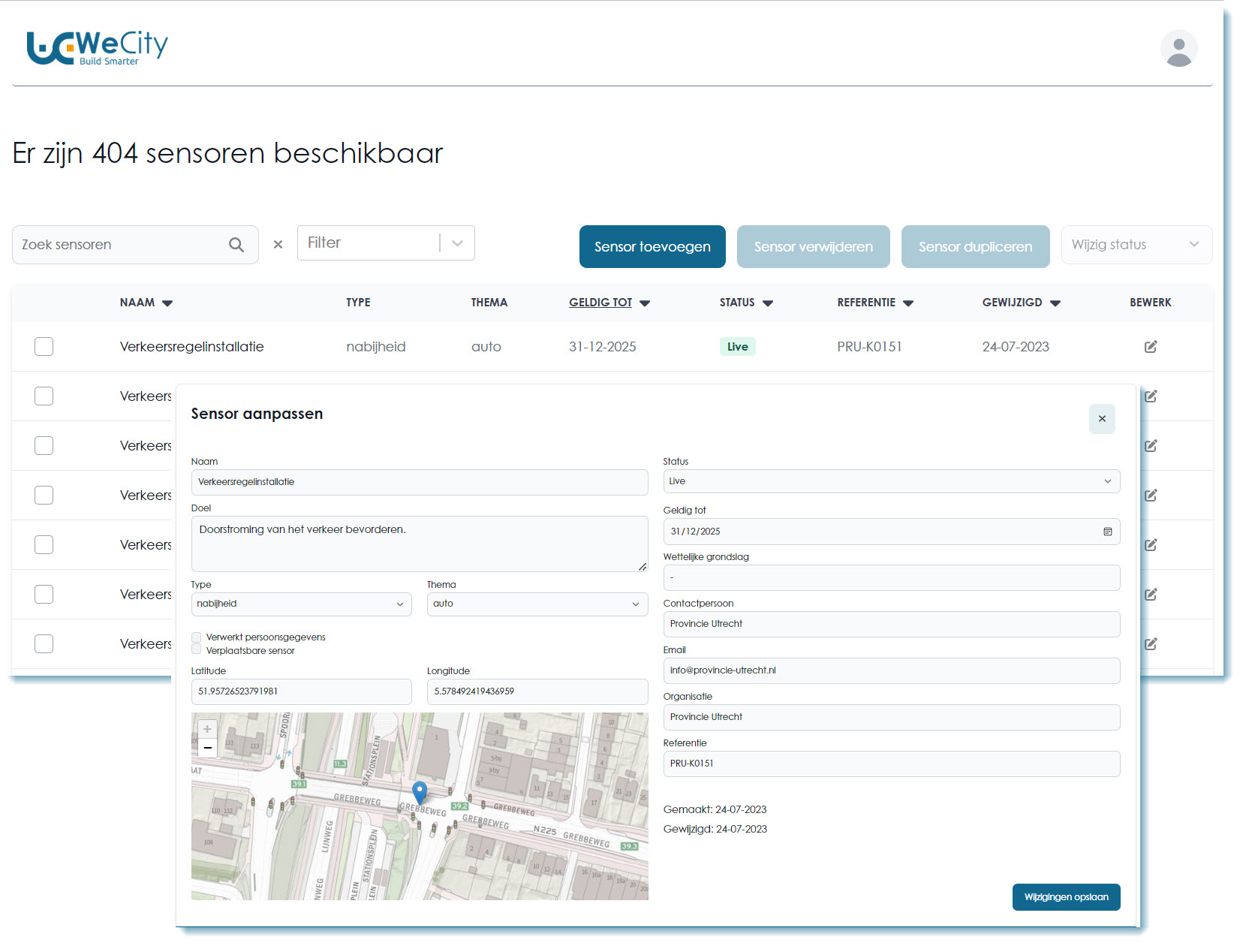Image resolution: width=1240 pixels, height=952 pixels.
Task: Click the Sensor verwijderen button
Action: [813, 246]
